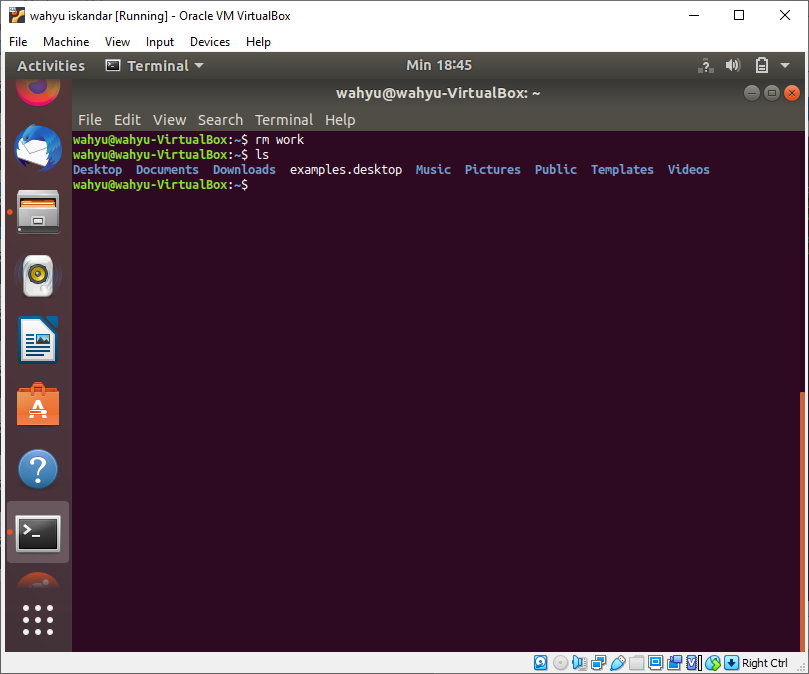Open VirtualBox Machine menu
Screen dimensions: 809x674
tap(66, 42)
